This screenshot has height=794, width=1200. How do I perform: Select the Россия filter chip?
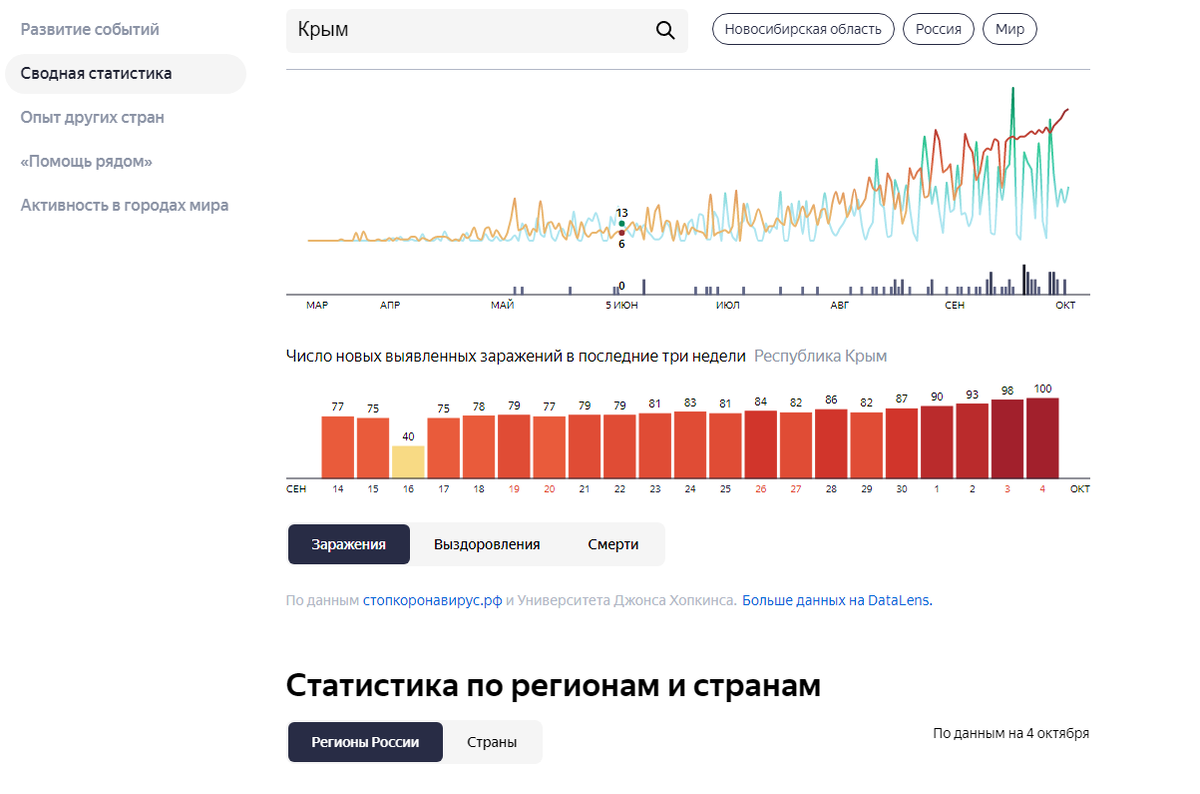938,29
